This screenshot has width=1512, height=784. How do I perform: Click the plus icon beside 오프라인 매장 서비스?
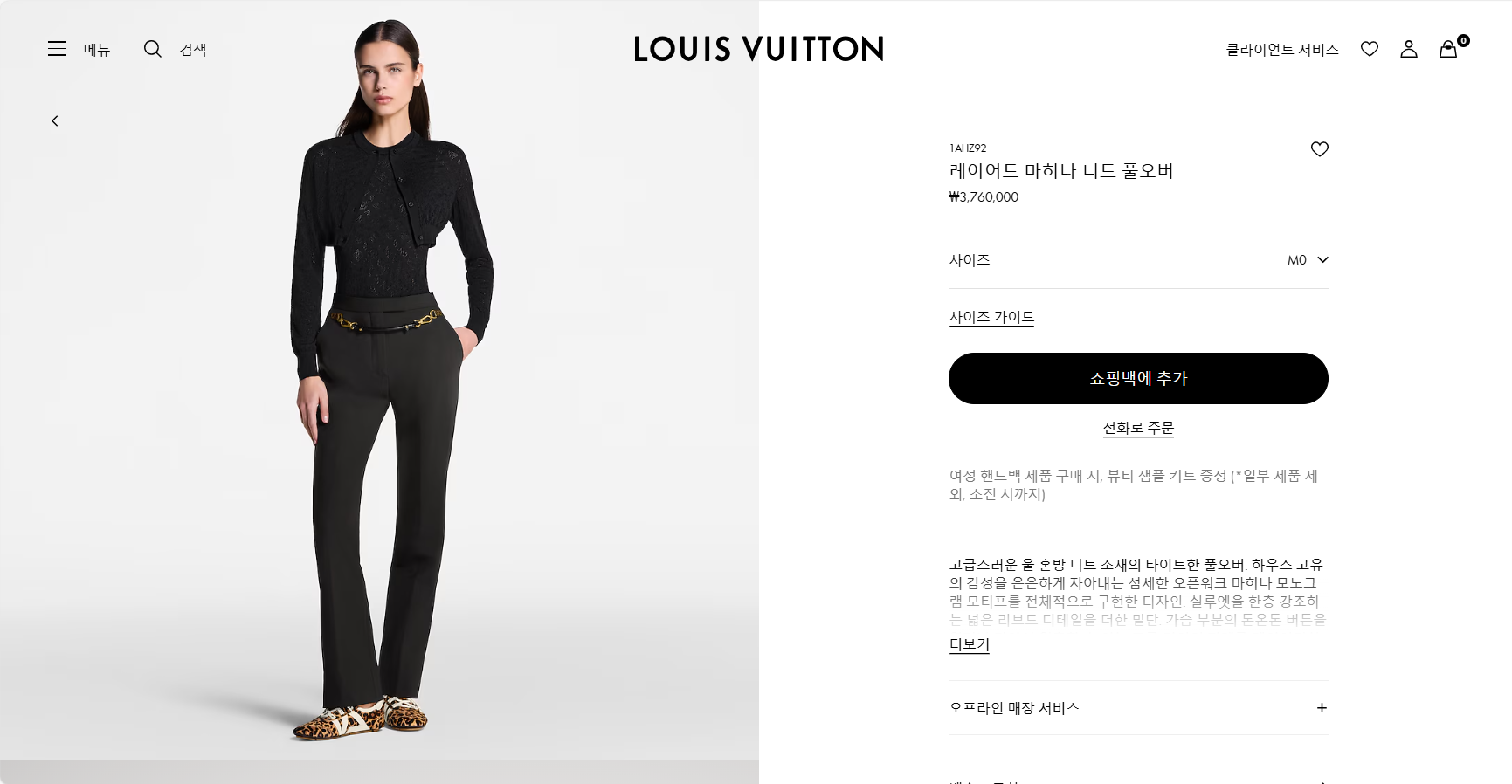point(1322,708)
